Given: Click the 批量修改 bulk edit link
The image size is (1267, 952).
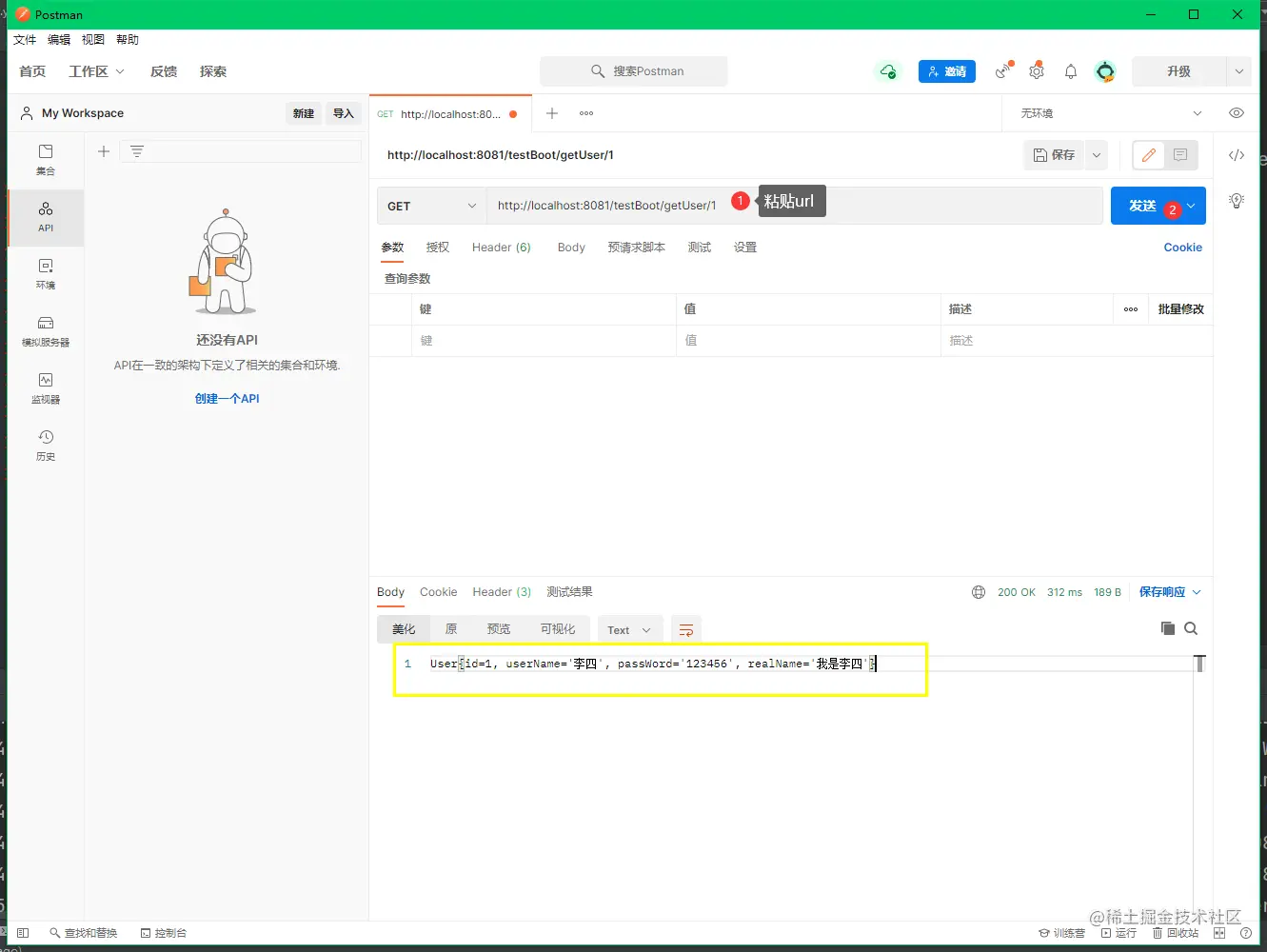Looking at the screenshot, I should (x=1181, y=309).
